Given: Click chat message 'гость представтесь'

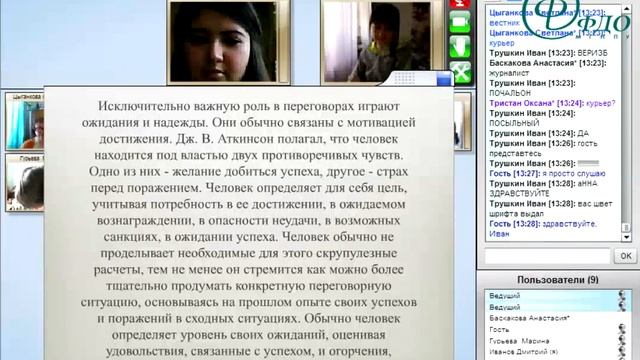Looking at the screenshot, I should tap(543, 148).
